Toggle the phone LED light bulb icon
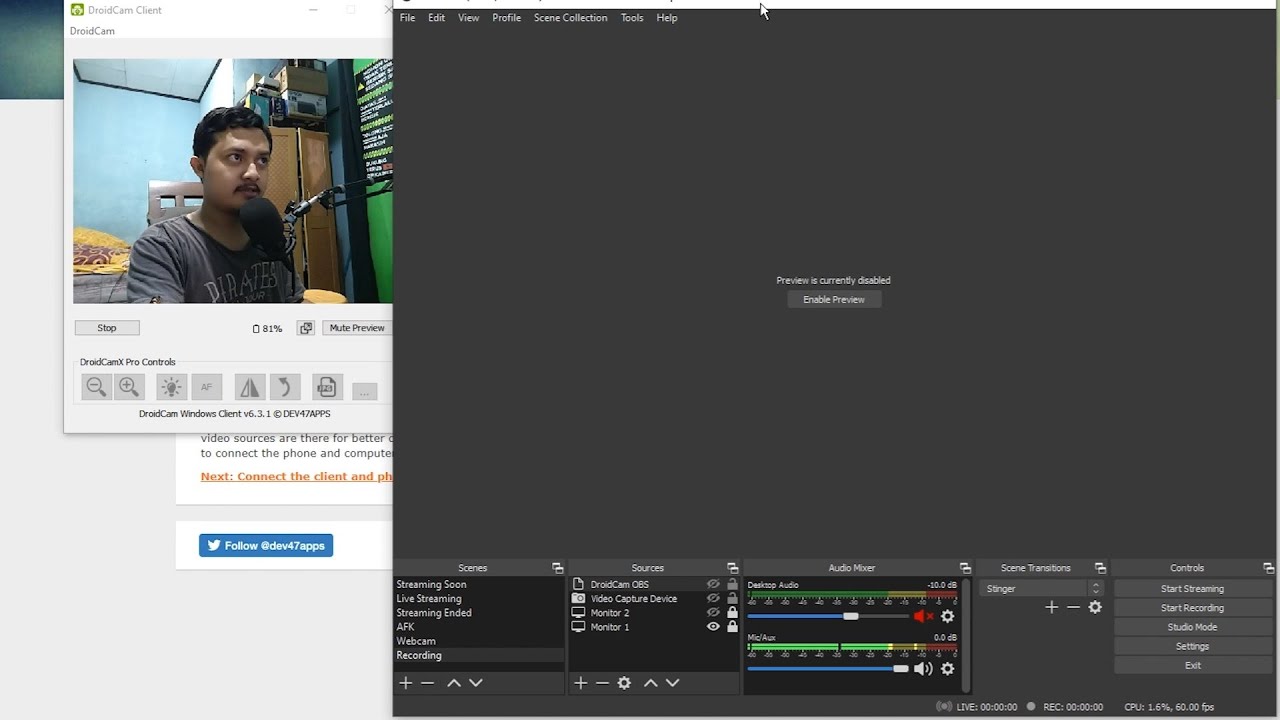Viewport: 1280px width, 720px height. (171, 387)
